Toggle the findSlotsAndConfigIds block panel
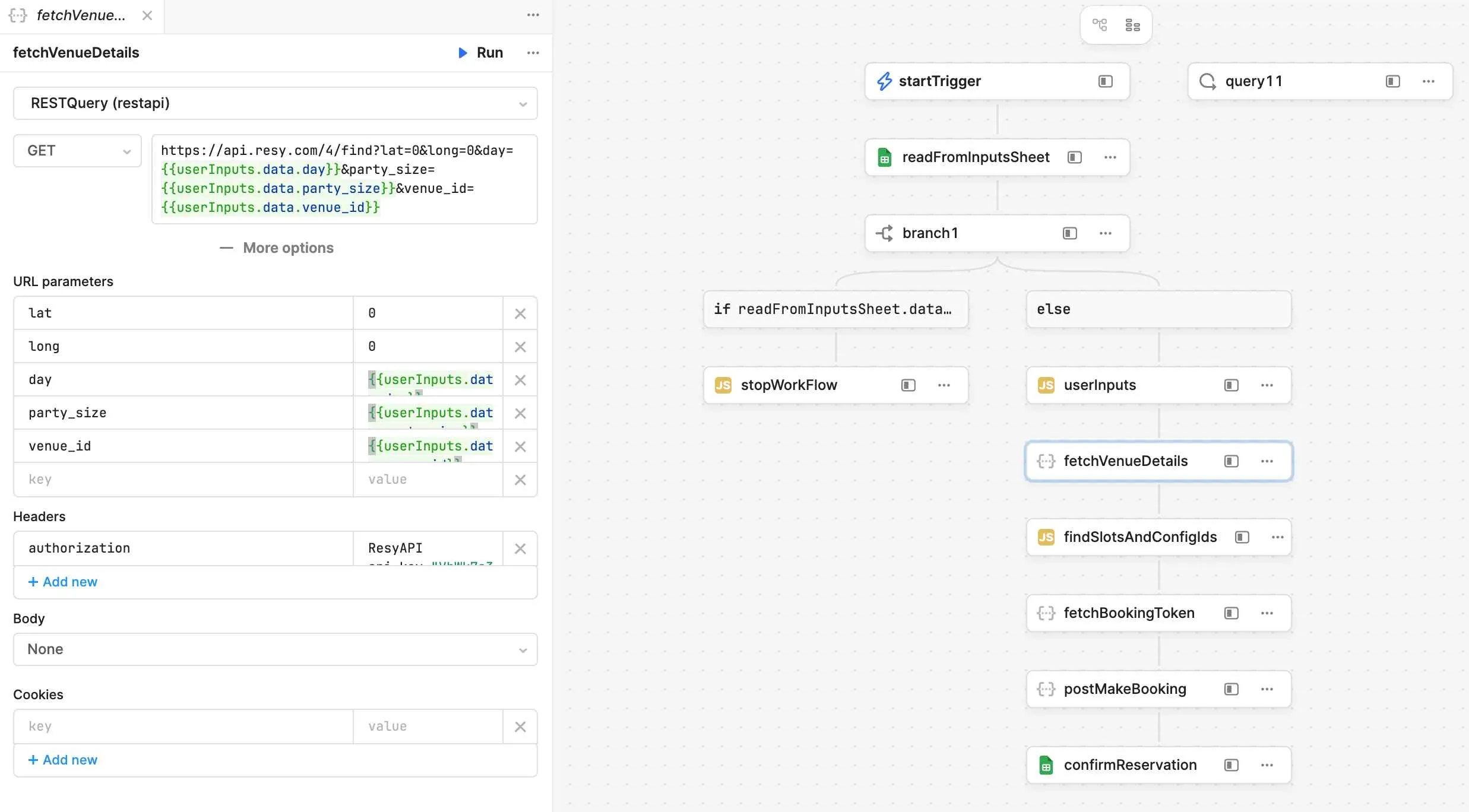Image resolution: width=1469 pixels, height=812 pixels. tap(1242, 537)
